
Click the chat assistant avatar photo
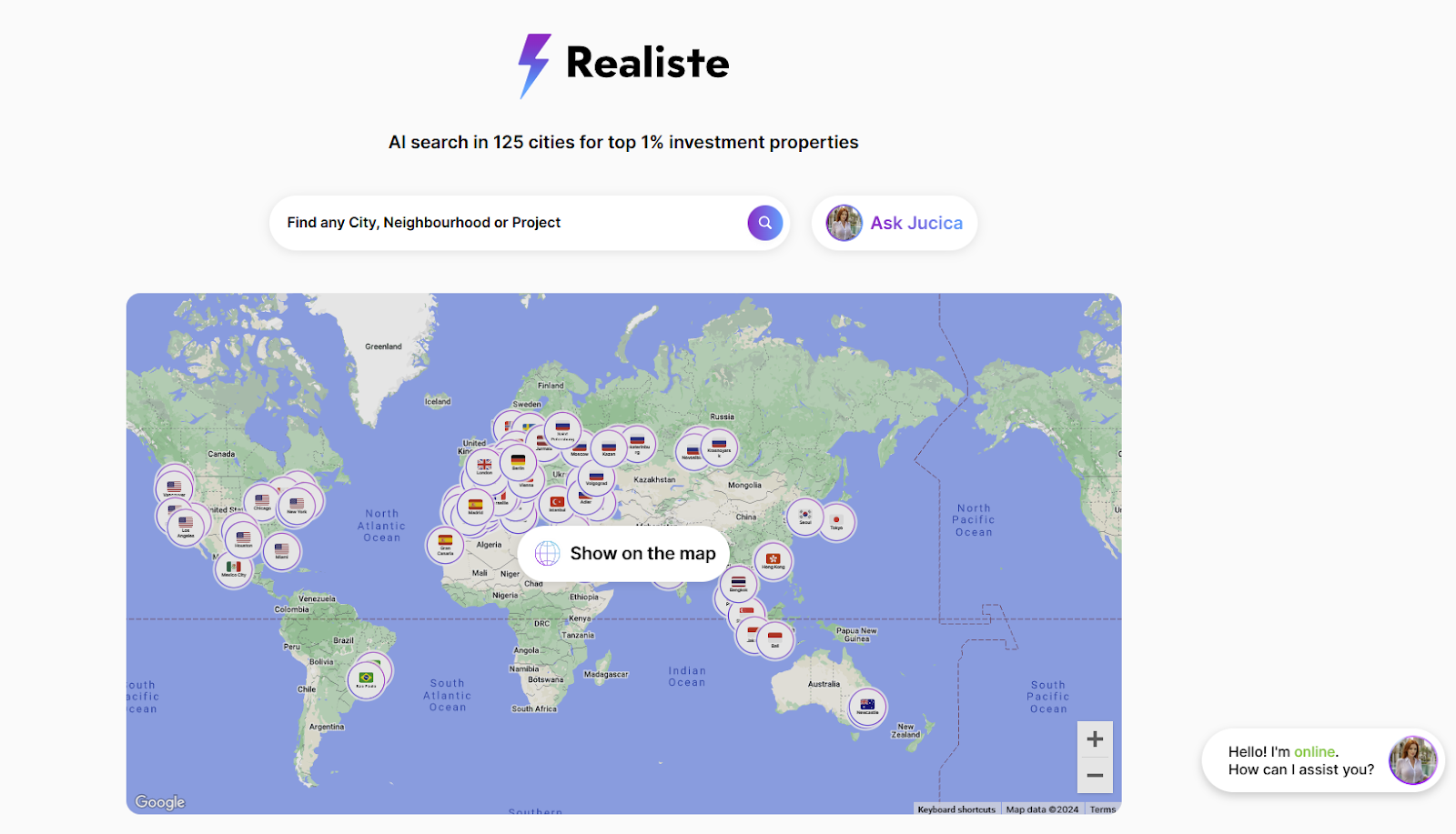pyautogui.click(x=1412, y=760)
